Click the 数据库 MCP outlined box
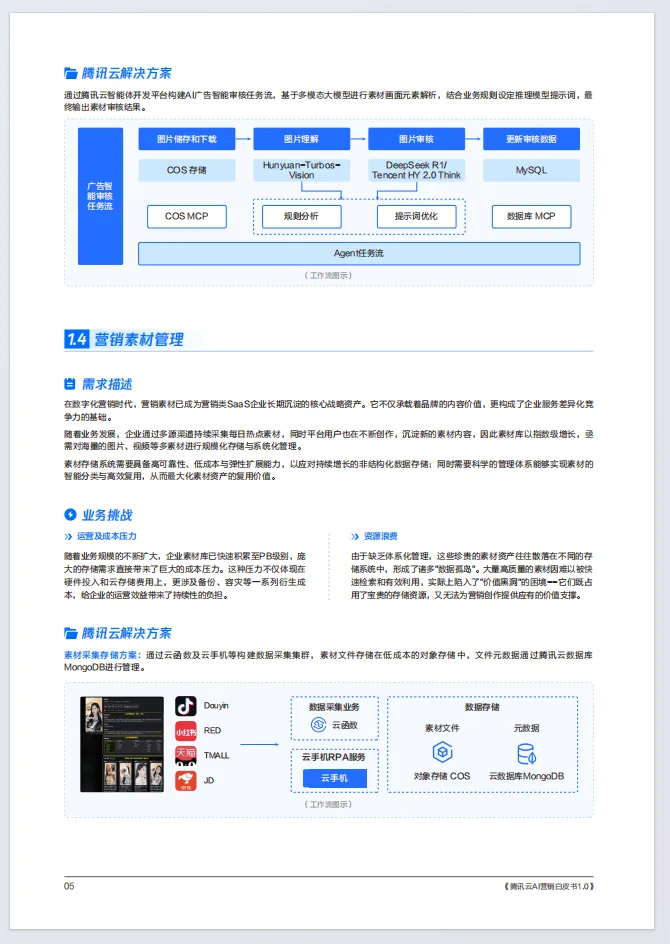Image resolution: width=670 pixels, height=944 pixels. click(x=532, y=216)
